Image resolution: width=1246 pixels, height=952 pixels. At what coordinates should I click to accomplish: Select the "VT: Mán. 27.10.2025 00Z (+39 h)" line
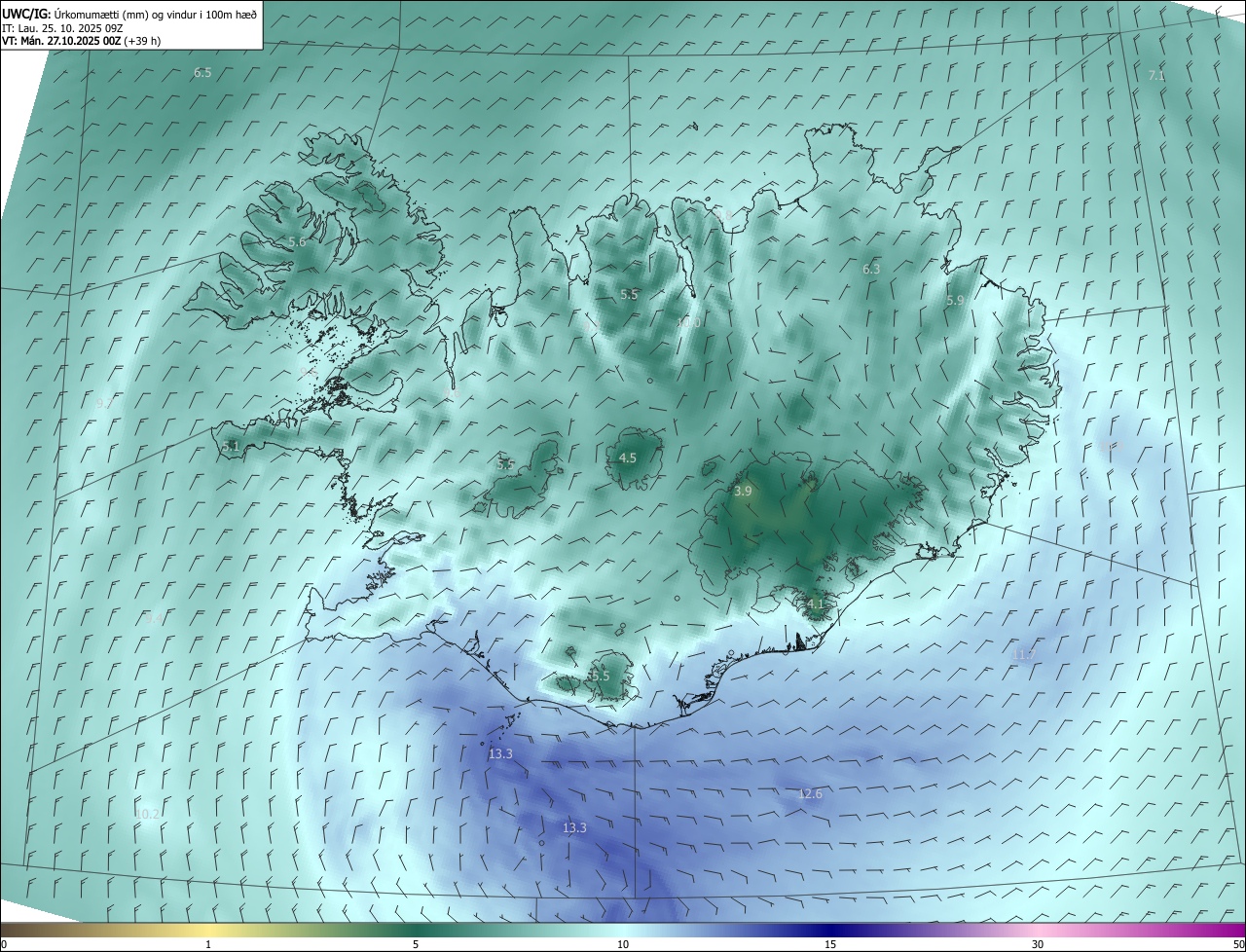tap(82, 41)
